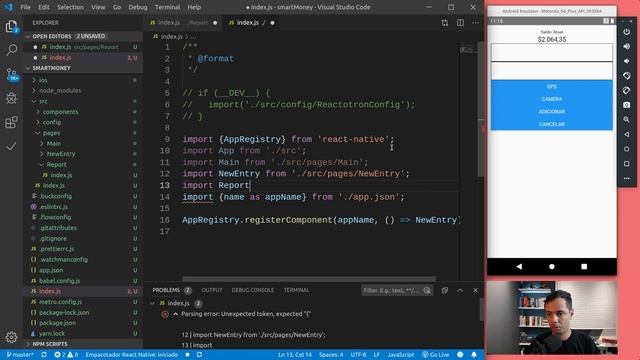Collapse index.js group in Problems list
The width and height of the screenshot is (640, 360).
(x=152, y=304)
